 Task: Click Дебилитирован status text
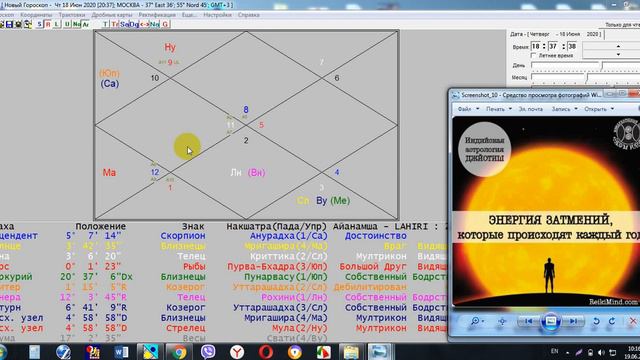point(370,287)
